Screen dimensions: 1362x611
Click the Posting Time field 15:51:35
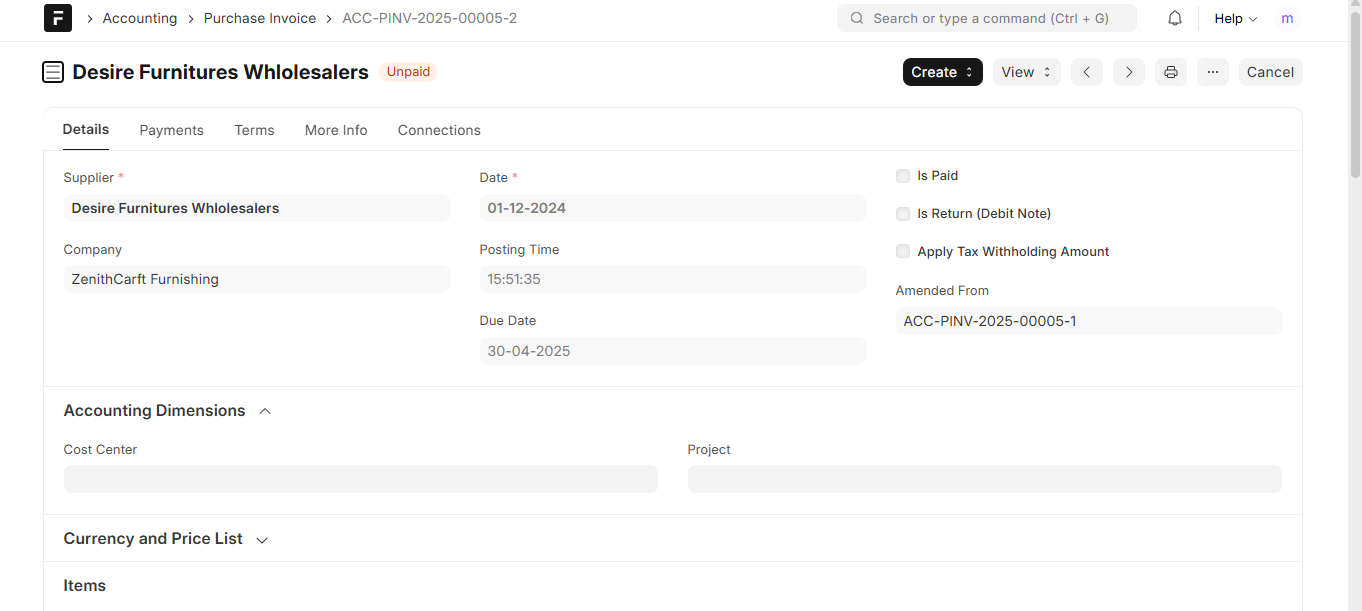point(673,279)
